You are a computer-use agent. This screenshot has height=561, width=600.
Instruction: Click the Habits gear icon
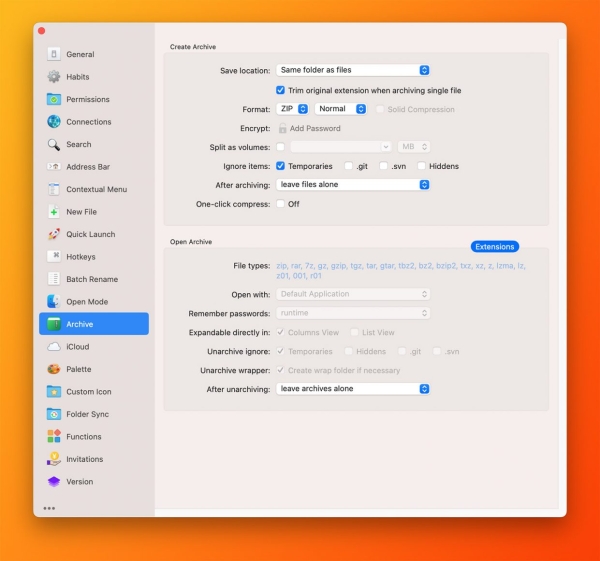54,77
